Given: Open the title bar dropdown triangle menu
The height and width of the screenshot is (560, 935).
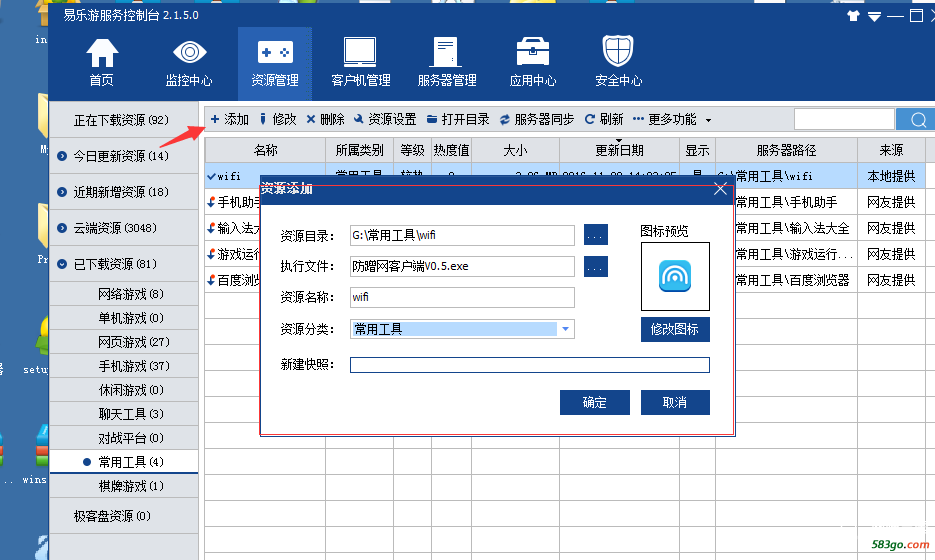Looking at the screenshot, I should coord(874,16).
